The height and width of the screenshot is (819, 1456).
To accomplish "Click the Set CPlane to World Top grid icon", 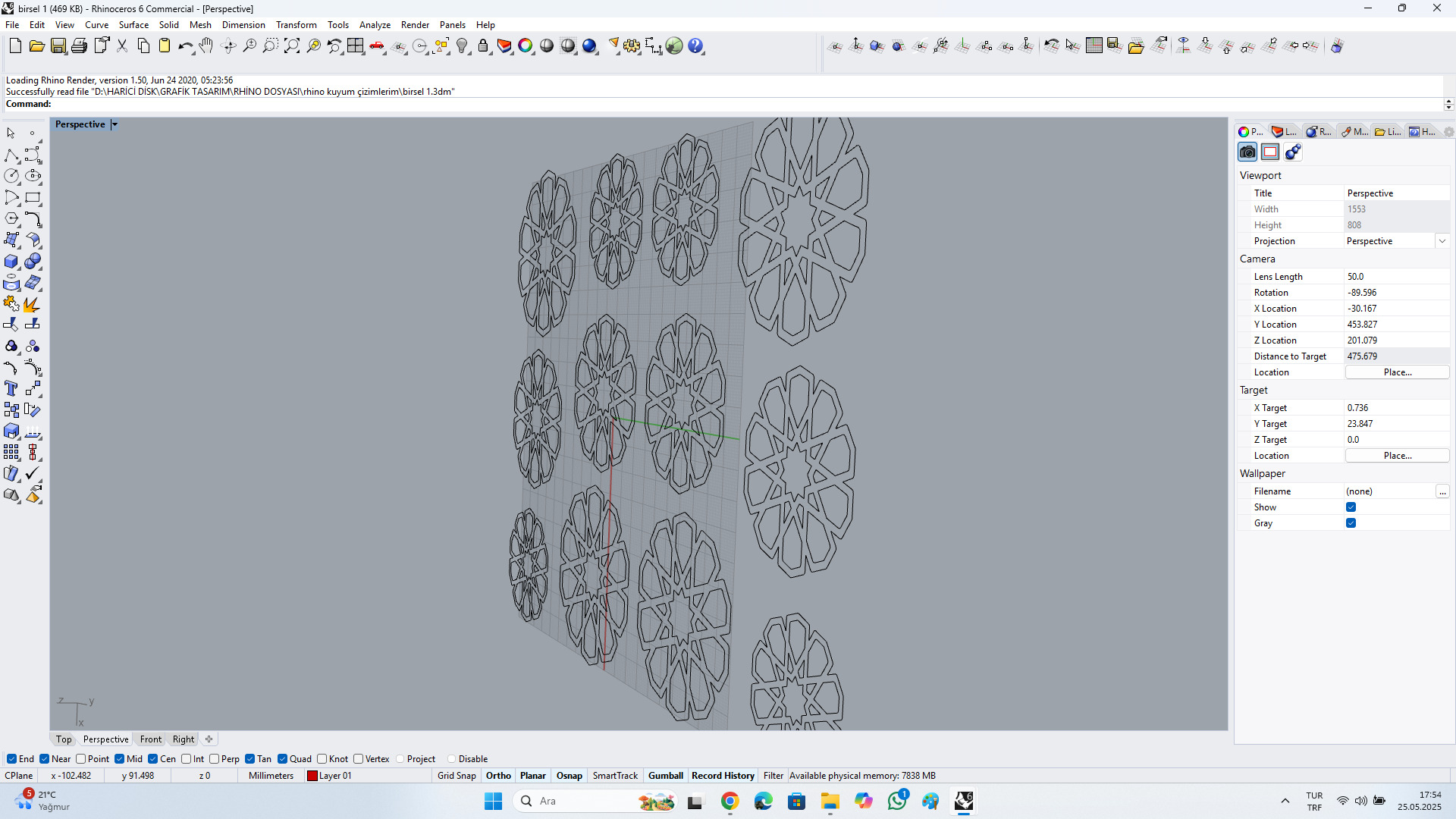I will pyautogui.click(x=1094, y=45).
